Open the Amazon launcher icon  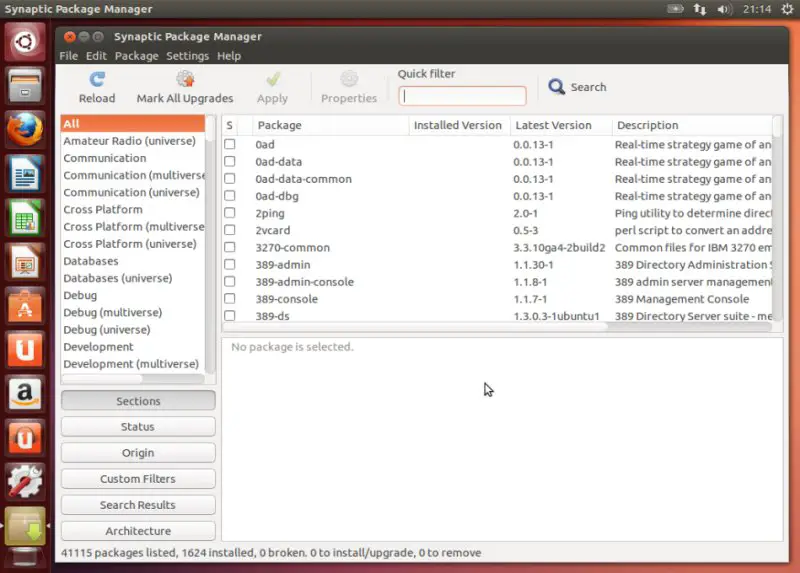(x=24, y=394)
